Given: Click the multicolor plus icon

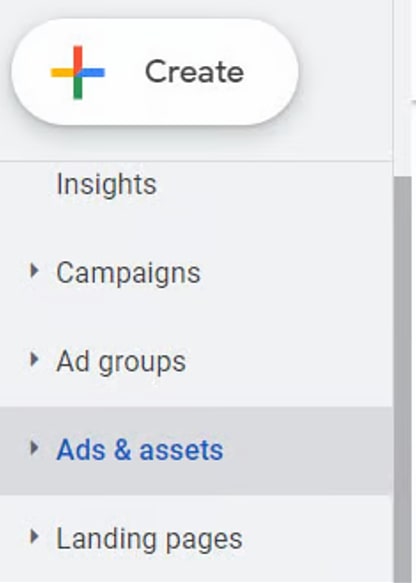Looking at the screenshot, I should (x=78, y=73).
